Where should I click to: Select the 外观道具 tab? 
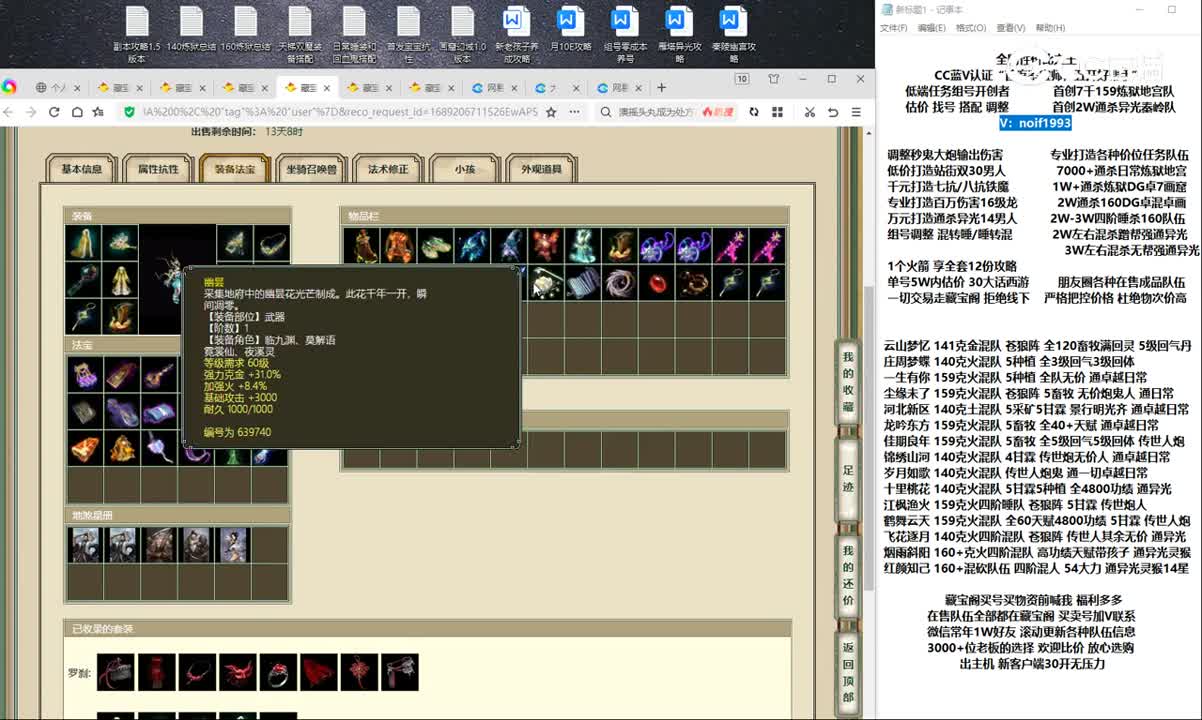click(x=542, y=169)
